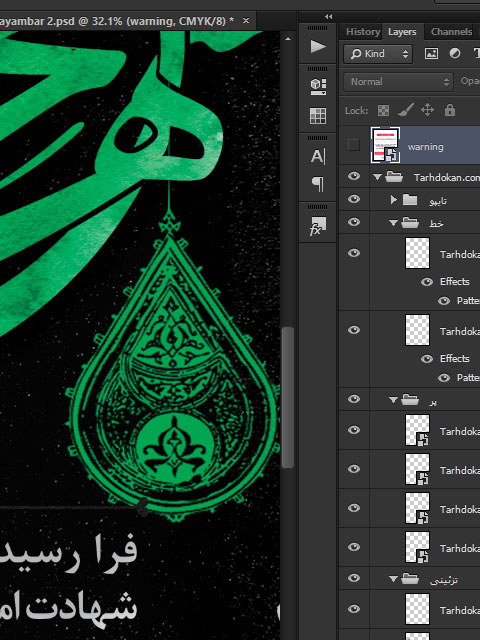Hide the تایپو group
This screenshot has height=640, width=480.
354,199
